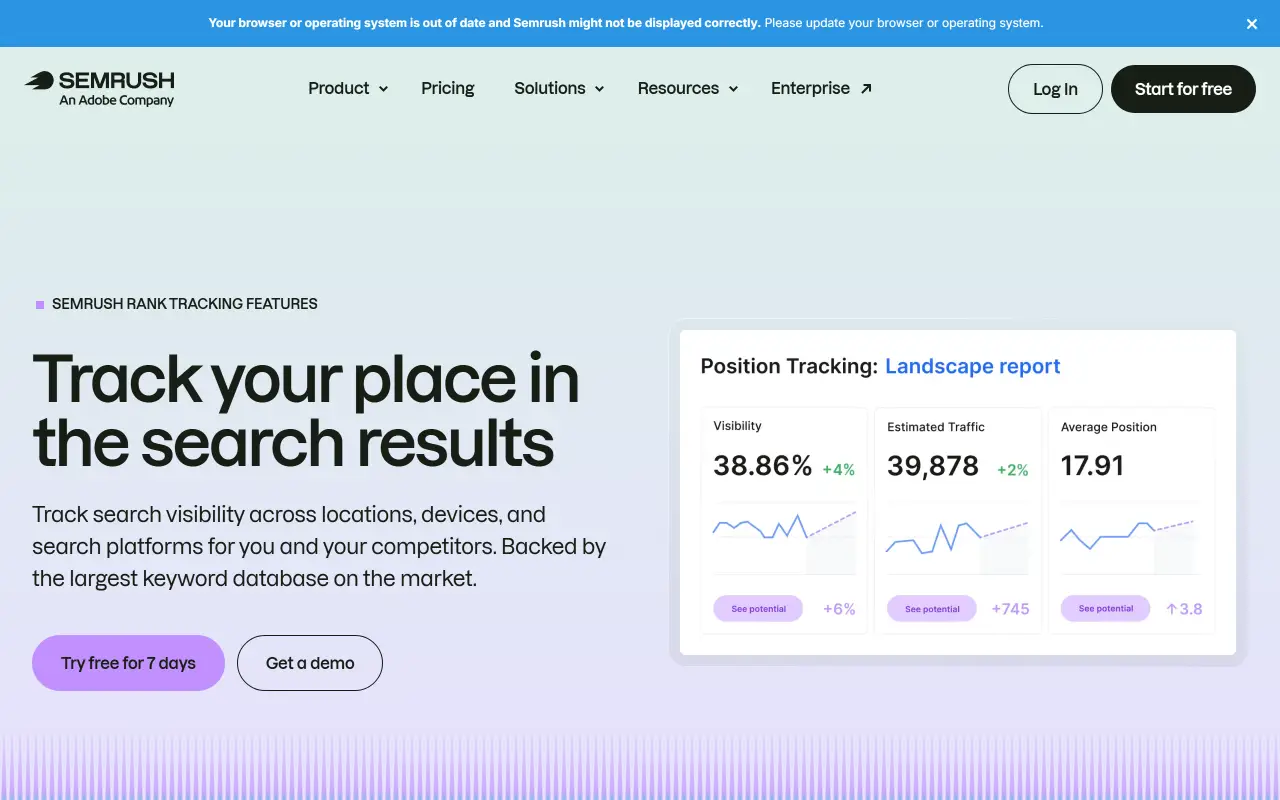Open the Resources menu

click(x=688, y=88)
